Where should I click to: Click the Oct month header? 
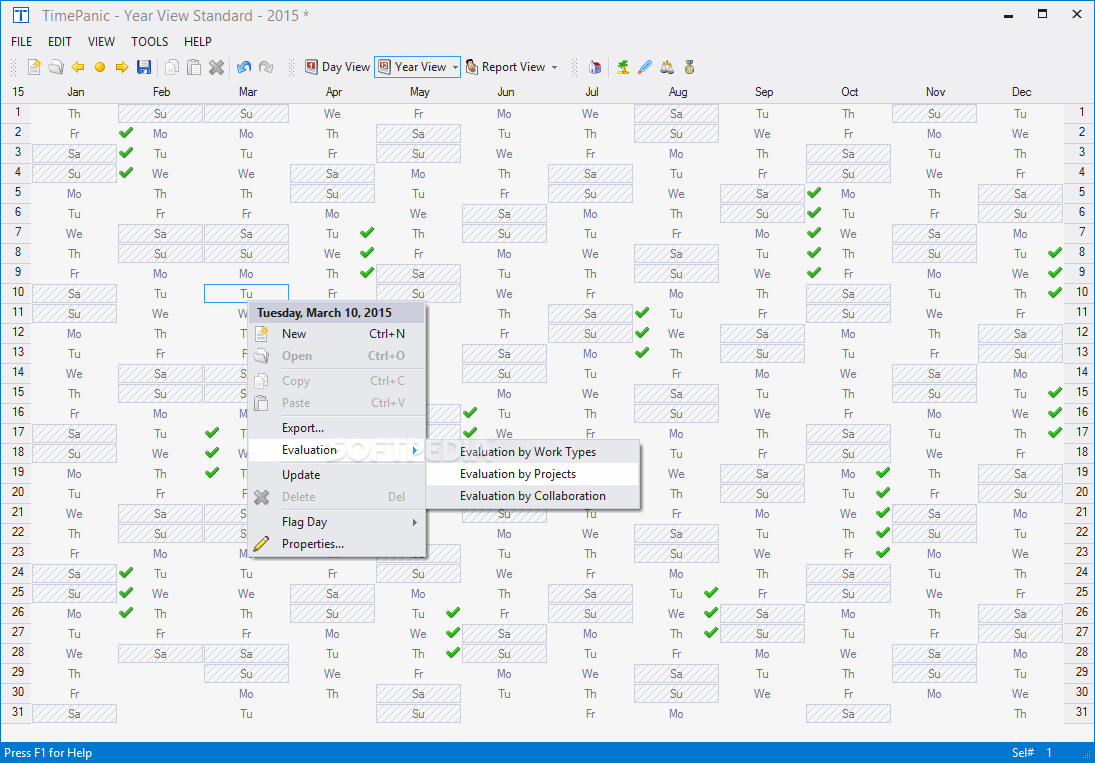[x=849, y=92]
